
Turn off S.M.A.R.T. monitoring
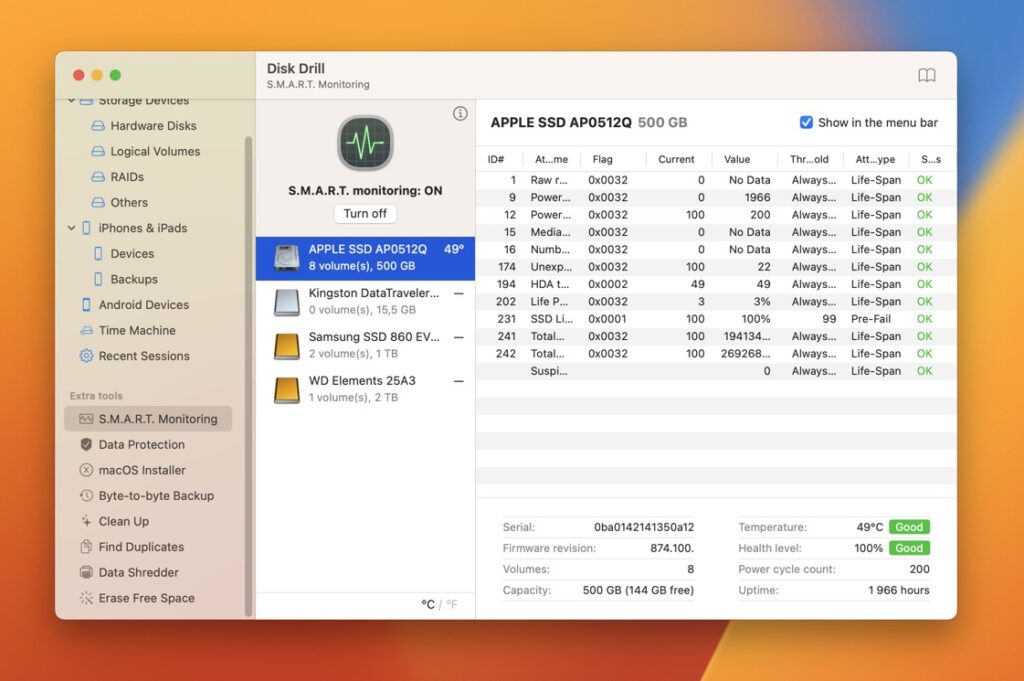[364, 213]
